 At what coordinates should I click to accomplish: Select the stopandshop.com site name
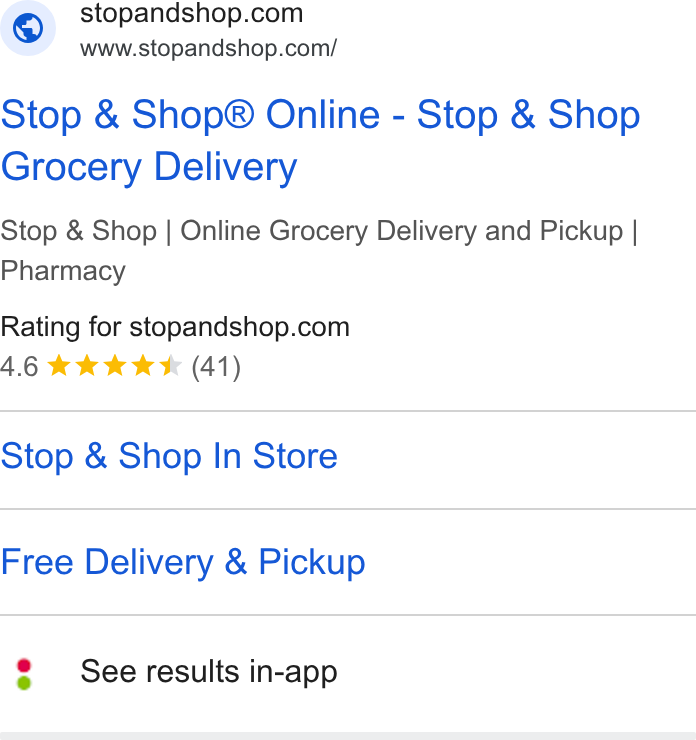tap(192, 13)
